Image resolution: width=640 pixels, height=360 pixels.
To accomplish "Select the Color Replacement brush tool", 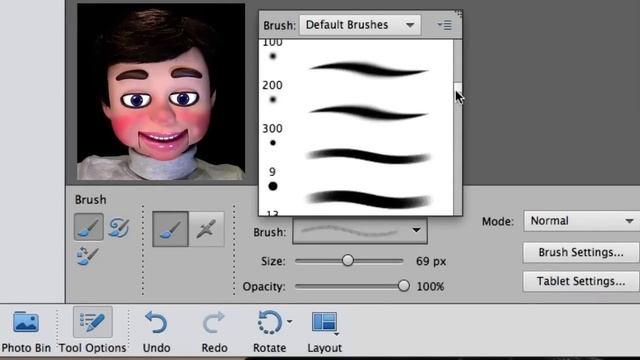I will click(87, 256).
